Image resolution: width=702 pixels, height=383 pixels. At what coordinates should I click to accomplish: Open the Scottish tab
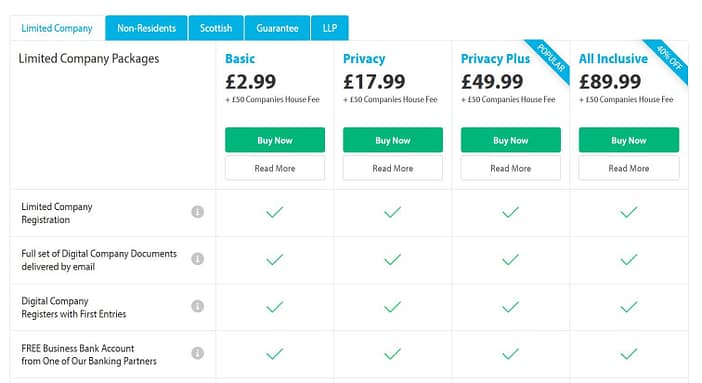coord(216,28)
